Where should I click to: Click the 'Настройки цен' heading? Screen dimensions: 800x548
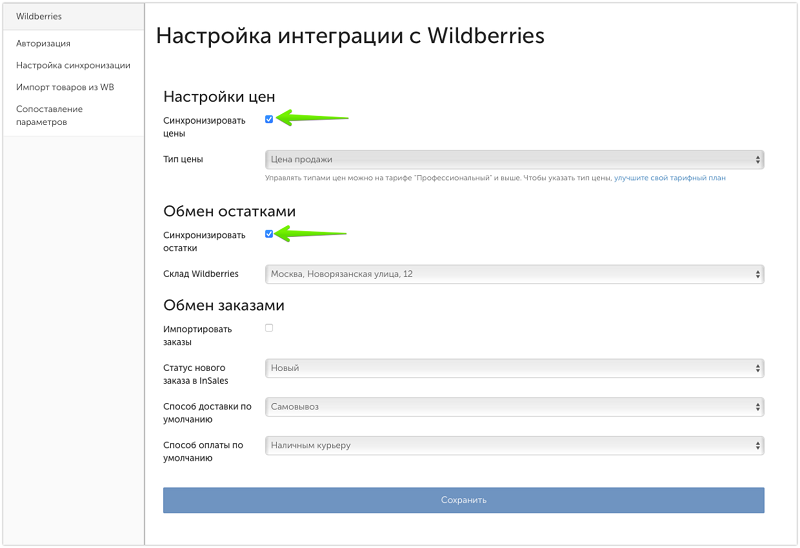[219, 96]
